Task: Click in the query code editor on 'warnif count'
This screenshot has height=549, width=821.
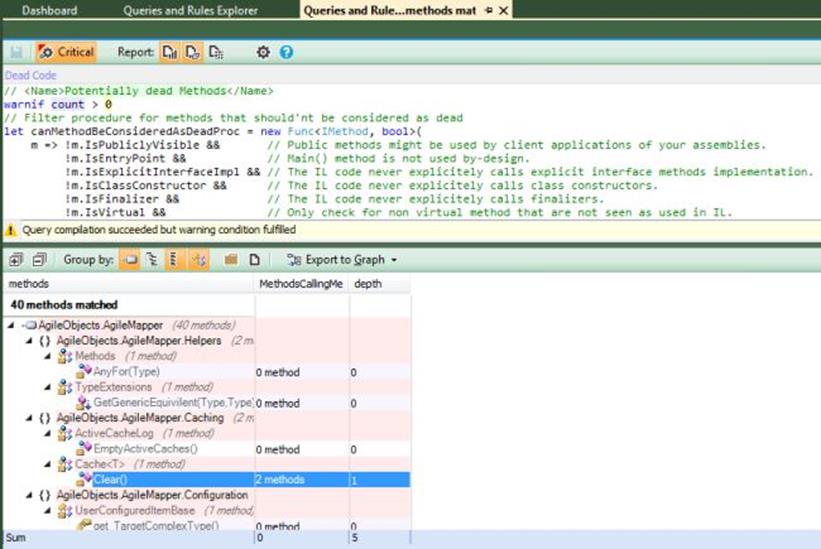Action: 44,104
